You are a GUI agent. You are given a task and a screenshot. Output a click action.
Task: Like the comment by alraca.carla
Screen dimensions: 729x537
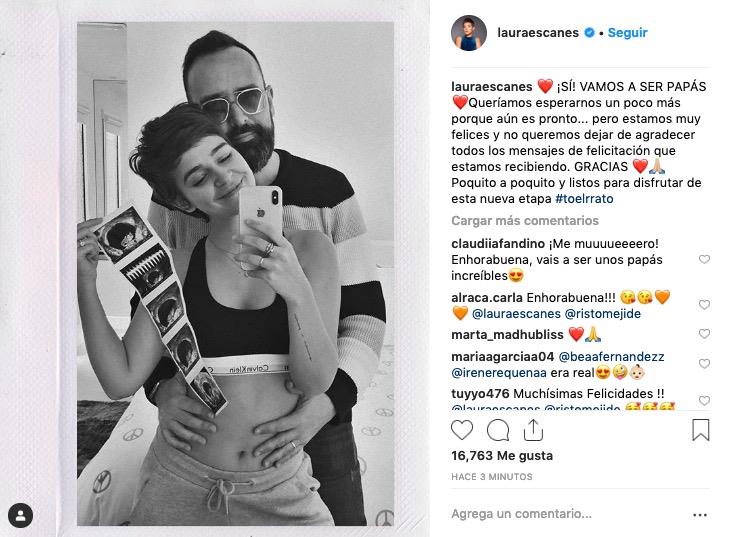(704, 305)
